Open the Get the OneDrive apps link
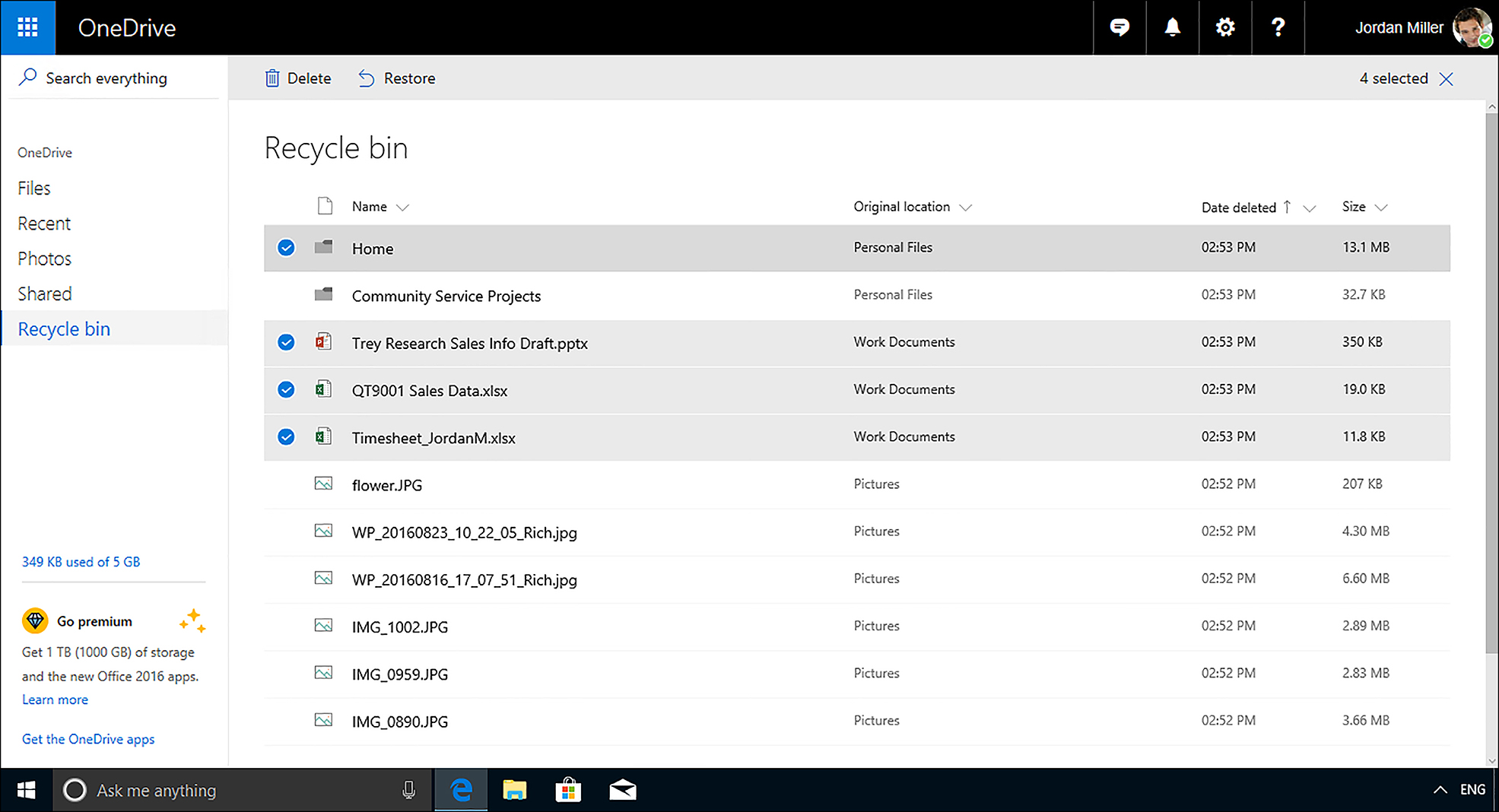1499x812 pixels. click(x=88, y=739)
